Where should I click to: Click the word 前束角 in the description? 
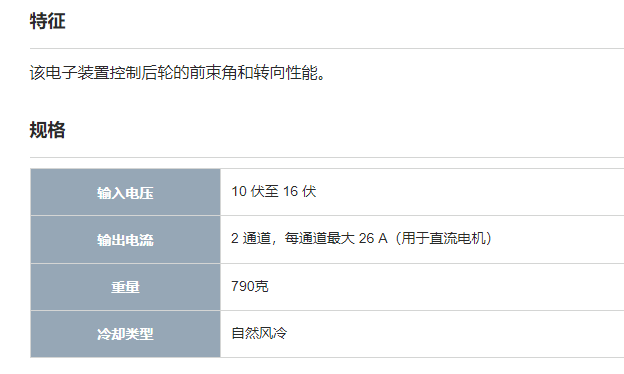tap(213, 73)
